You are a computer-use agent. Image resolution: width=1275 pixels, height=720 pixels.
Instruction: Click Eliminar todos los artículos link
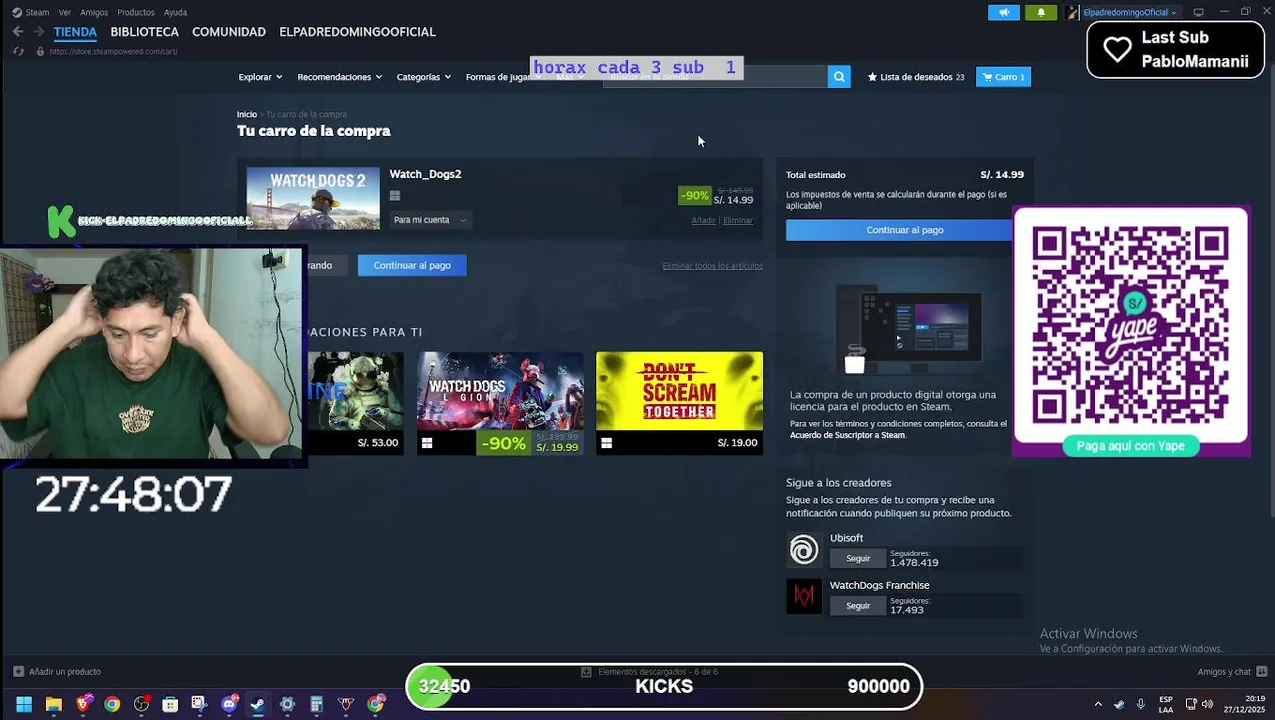pyautogui.click(x=712, y=265)
